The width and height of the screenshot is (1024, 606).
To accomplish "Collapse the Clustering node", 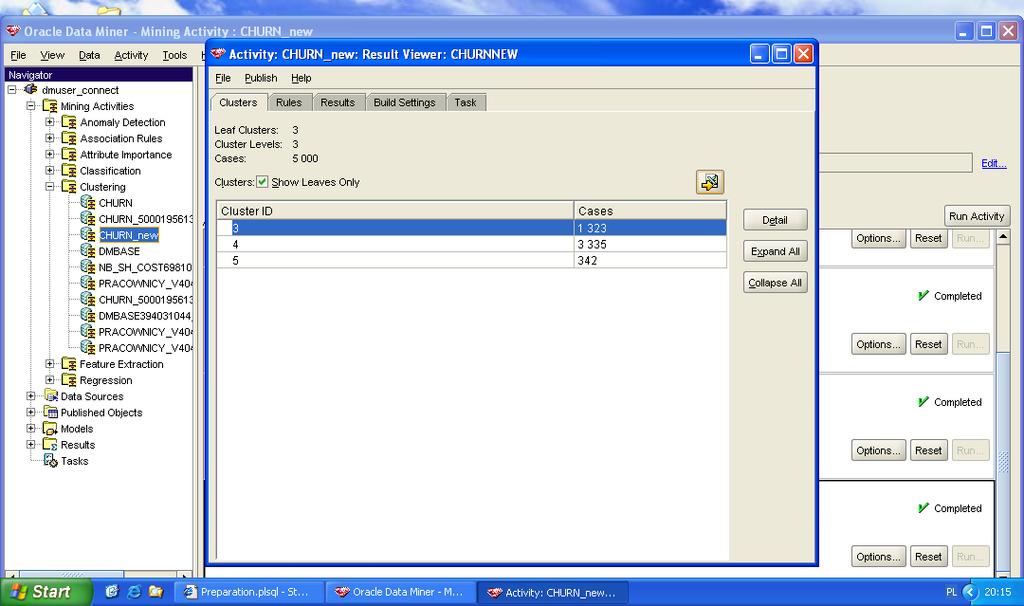I will tap(50, 187).
